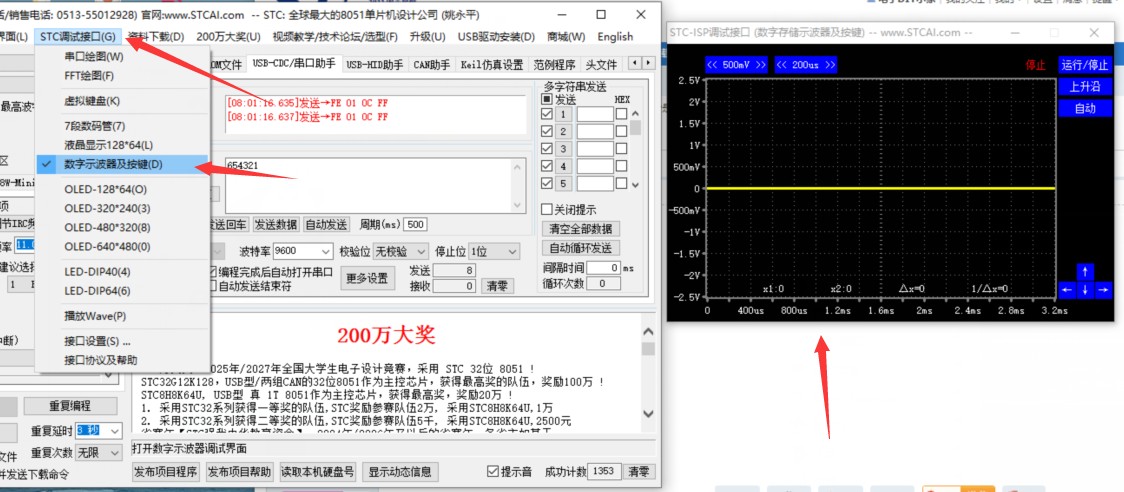
Task: Open the STC调试接口(G) menu
Action: (77, 37)
